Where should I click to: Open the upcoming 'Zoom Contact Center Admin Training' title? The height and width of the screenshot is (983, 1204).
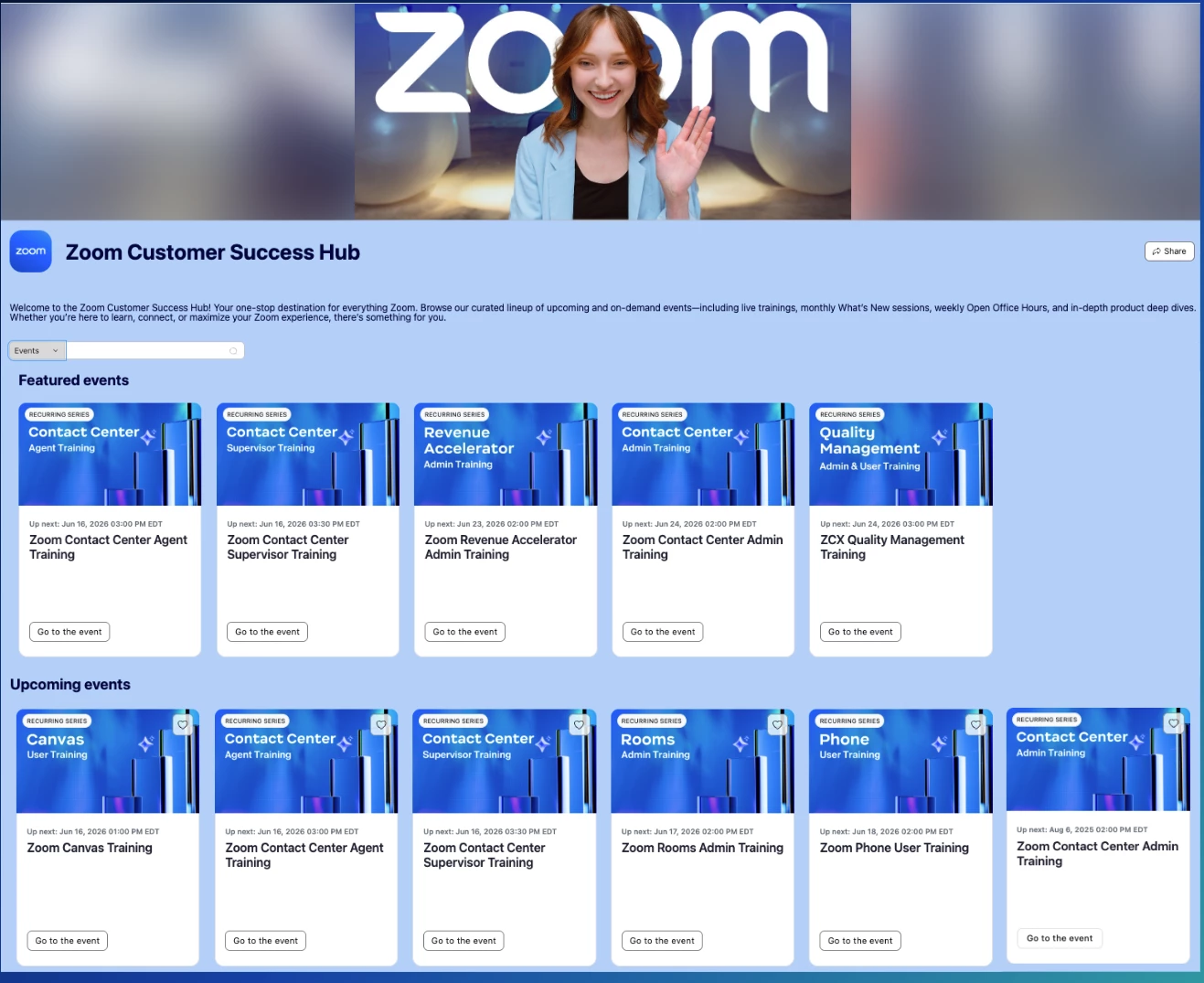click(x=1097, y=853)
